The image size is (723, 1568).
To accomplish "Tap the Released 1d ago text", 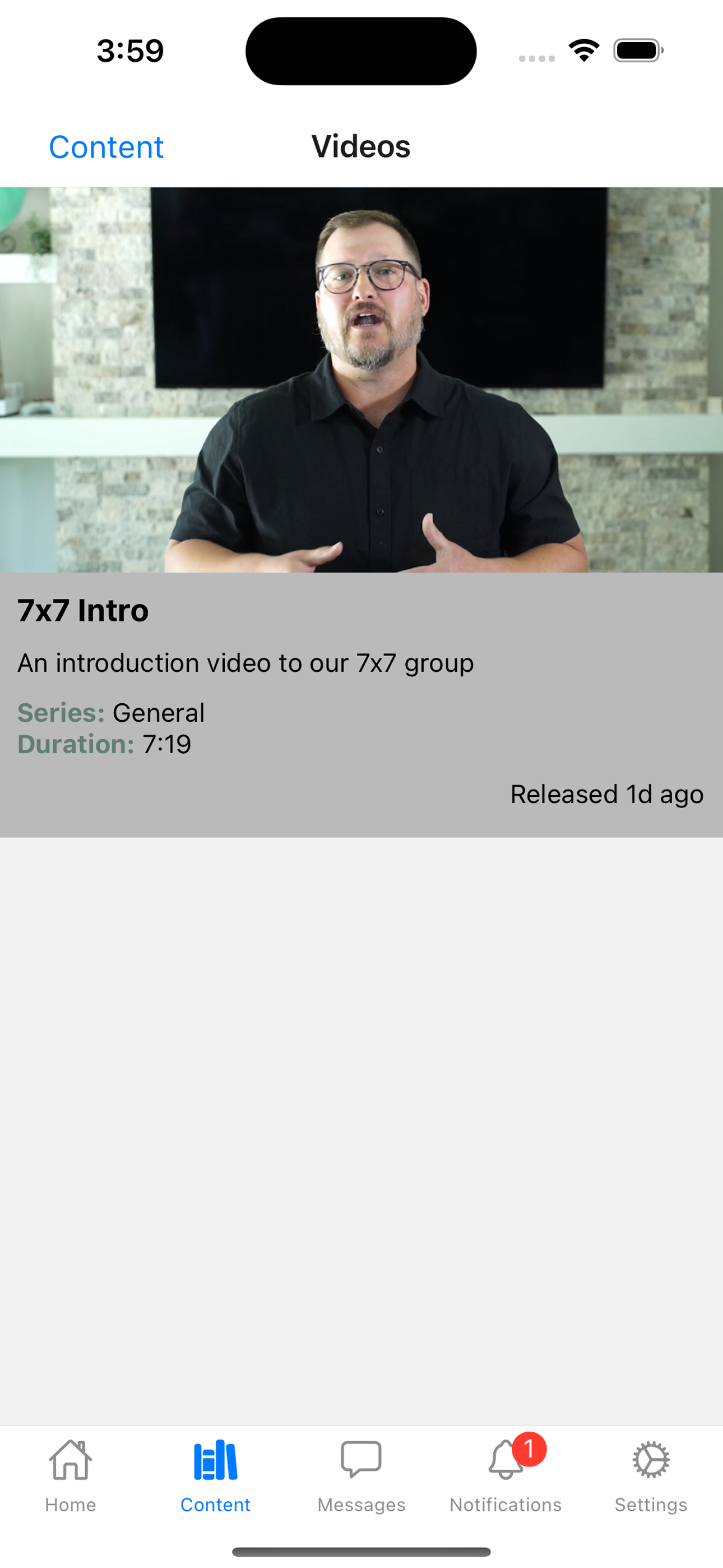I will click(607, 794).
